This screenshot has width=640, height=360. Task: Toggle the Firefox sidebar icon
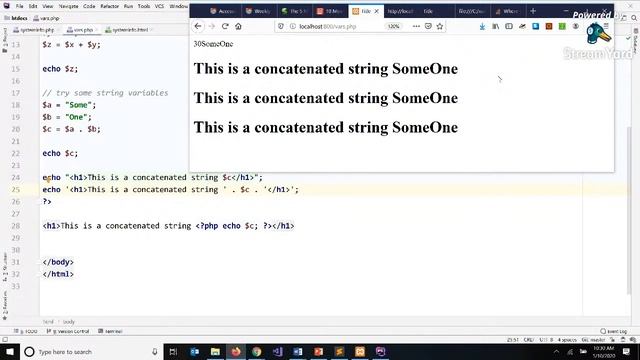[x=509, y=26]
